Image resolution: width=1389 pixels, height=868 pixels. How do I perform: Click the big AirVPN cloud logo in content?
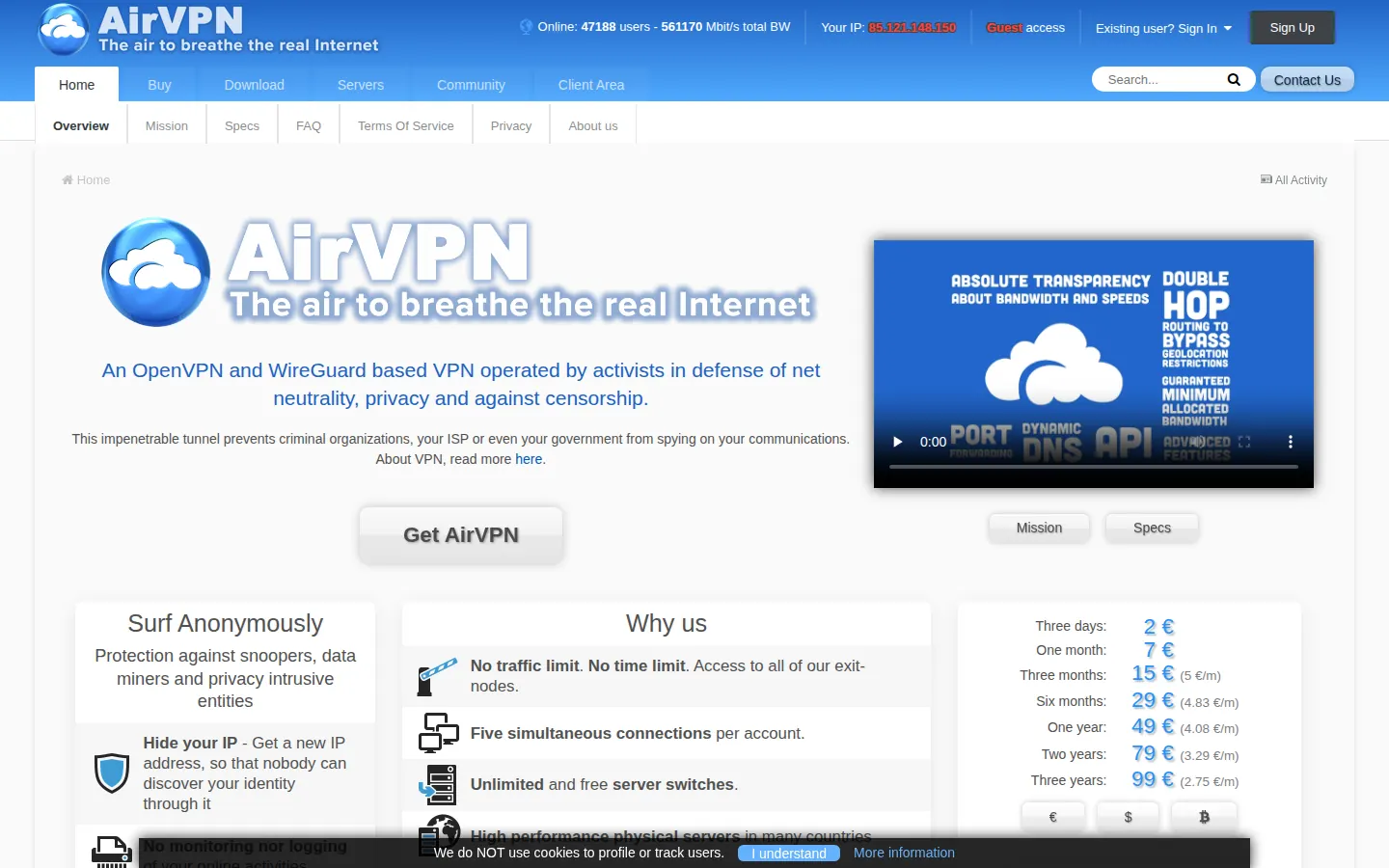click(156, 272)
